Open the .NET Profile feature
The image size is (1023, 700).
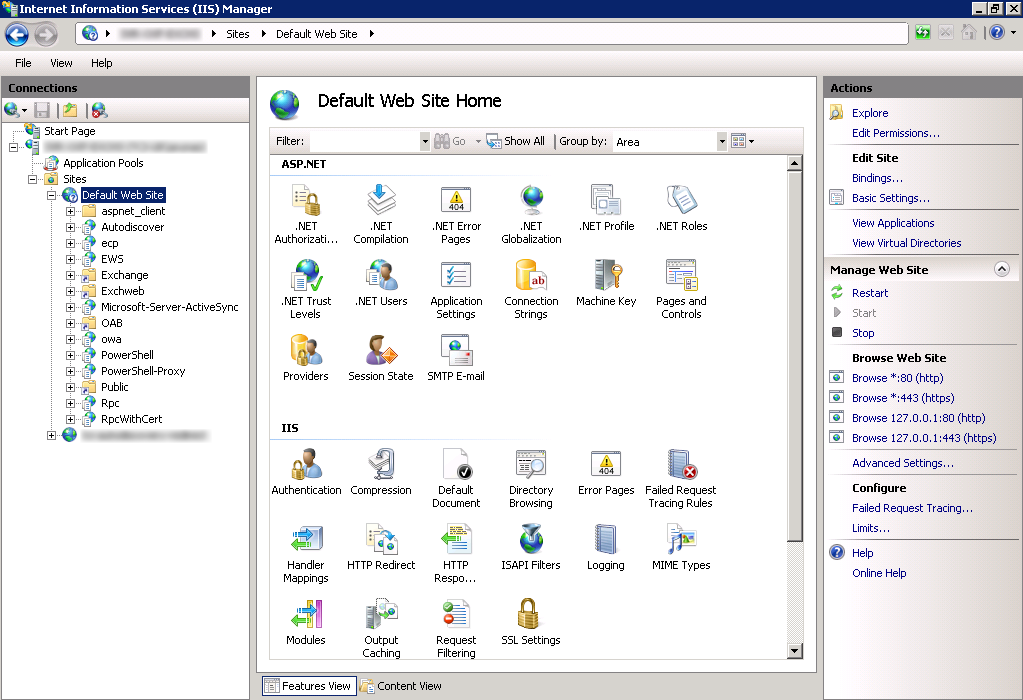pyautogui.click(x=606, y=209)
